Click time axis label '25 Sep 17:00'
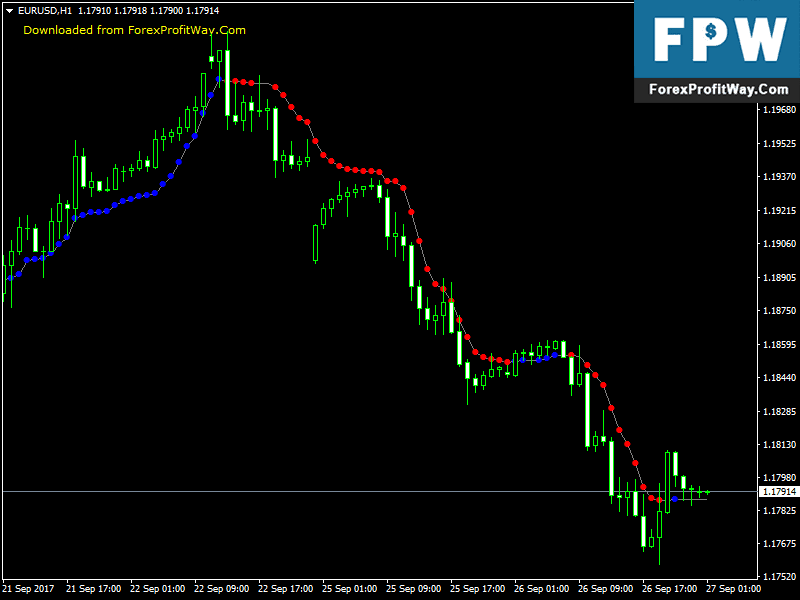Viewport: 800px width, 600px height. tap(478, 589)
